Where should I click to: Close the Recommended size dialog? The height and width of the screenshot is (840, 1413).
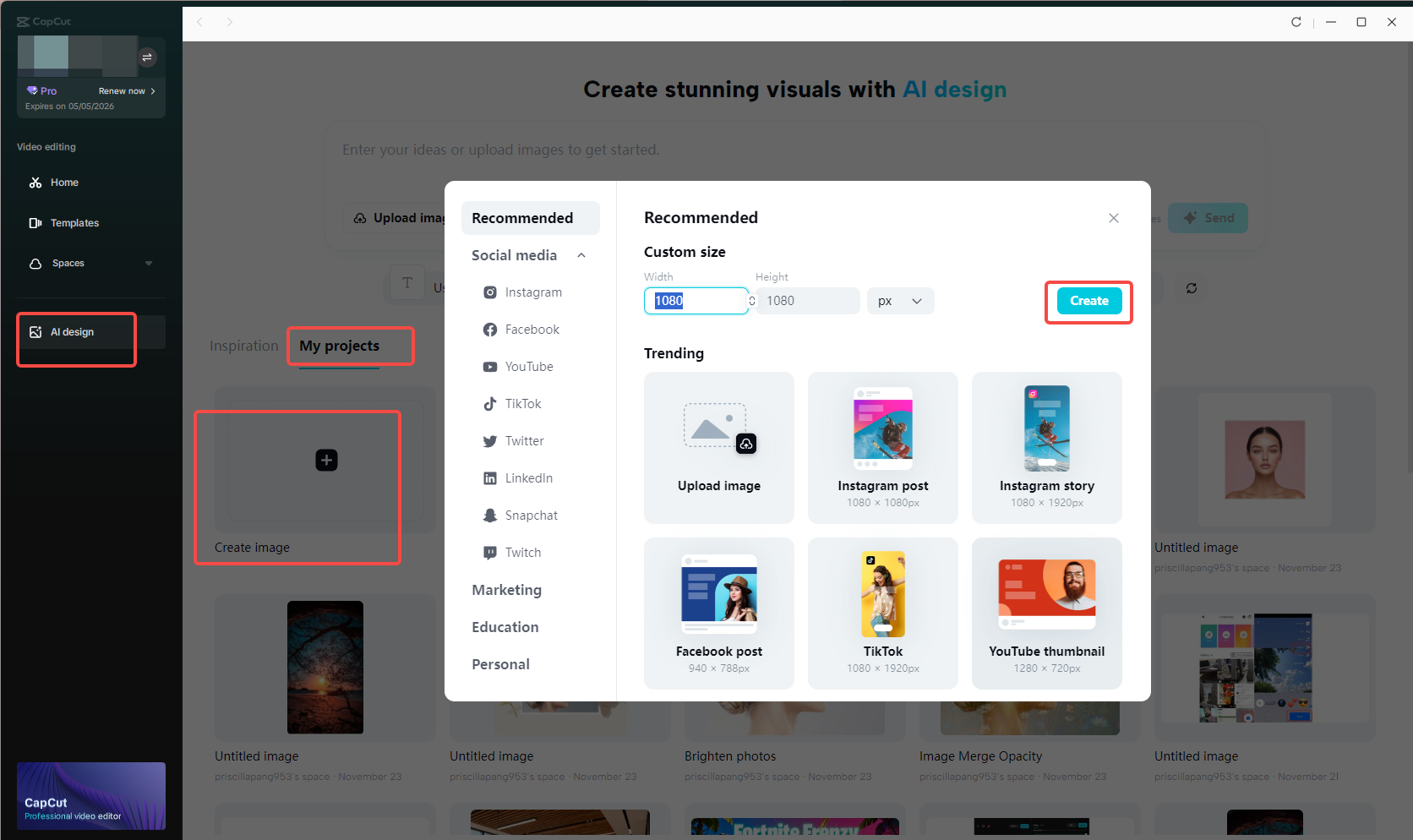1113,217
